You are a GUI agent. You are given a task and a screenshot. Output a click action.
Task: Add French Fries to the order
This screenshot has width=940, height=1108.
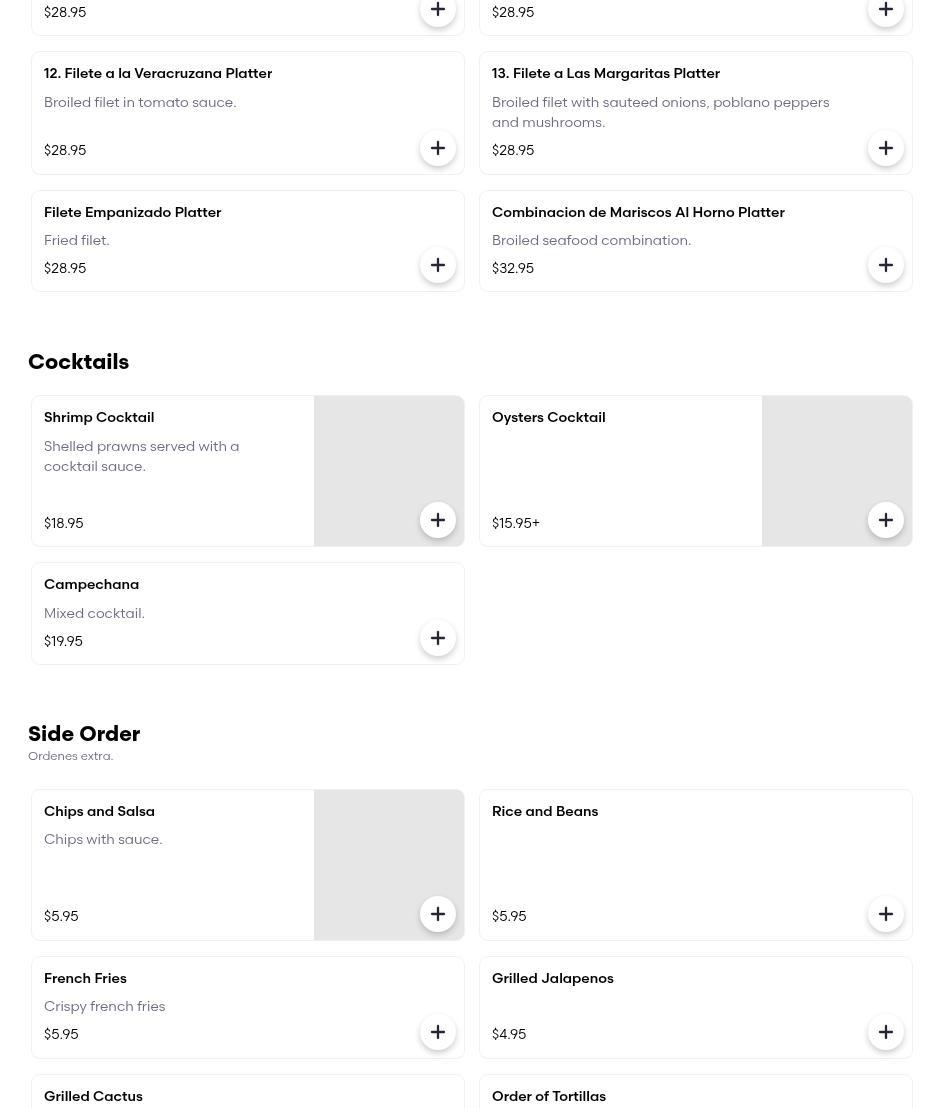click(x=437, y=1032)
